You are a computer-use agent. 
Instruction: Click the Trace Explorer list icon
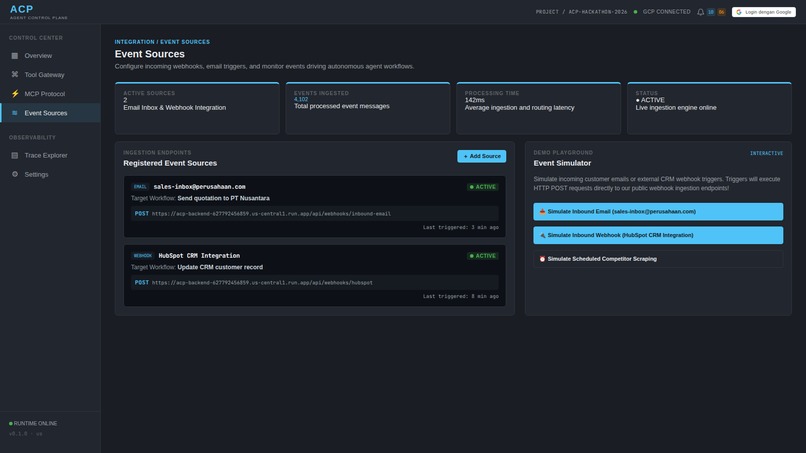tap(14, 155)
